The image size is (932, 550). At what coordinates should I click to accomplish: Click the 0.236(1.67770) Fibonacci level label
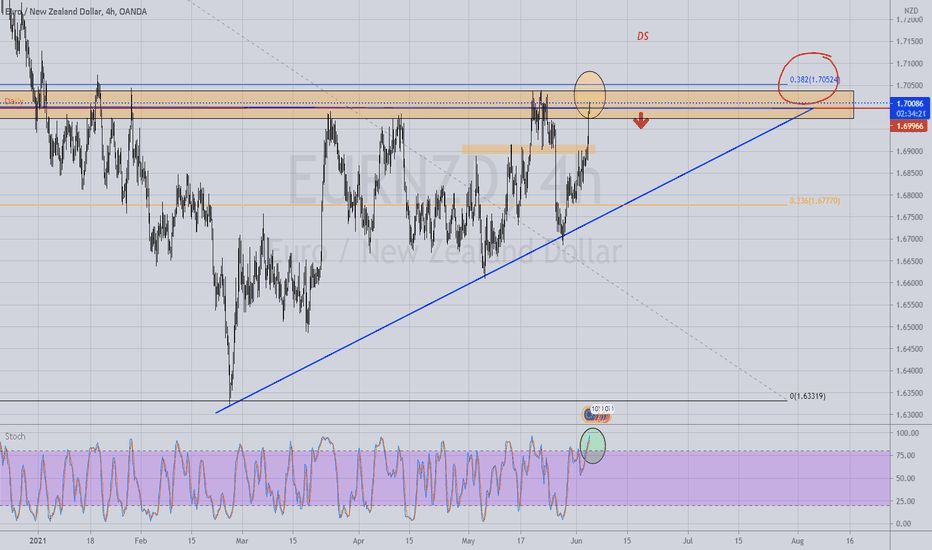pyautogui.click(x=814, y=201)
